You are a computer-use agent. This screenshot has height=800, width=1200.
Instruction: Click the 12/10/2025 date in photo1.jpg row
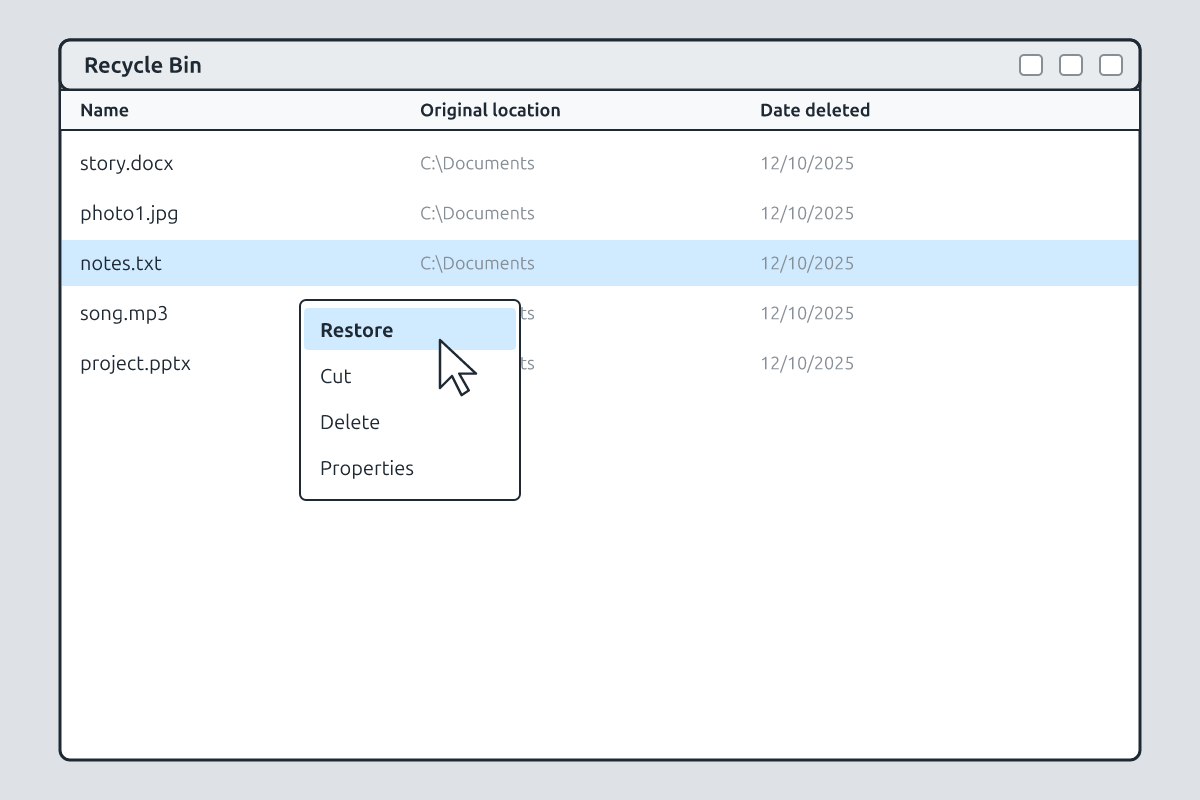click(807, 213)
